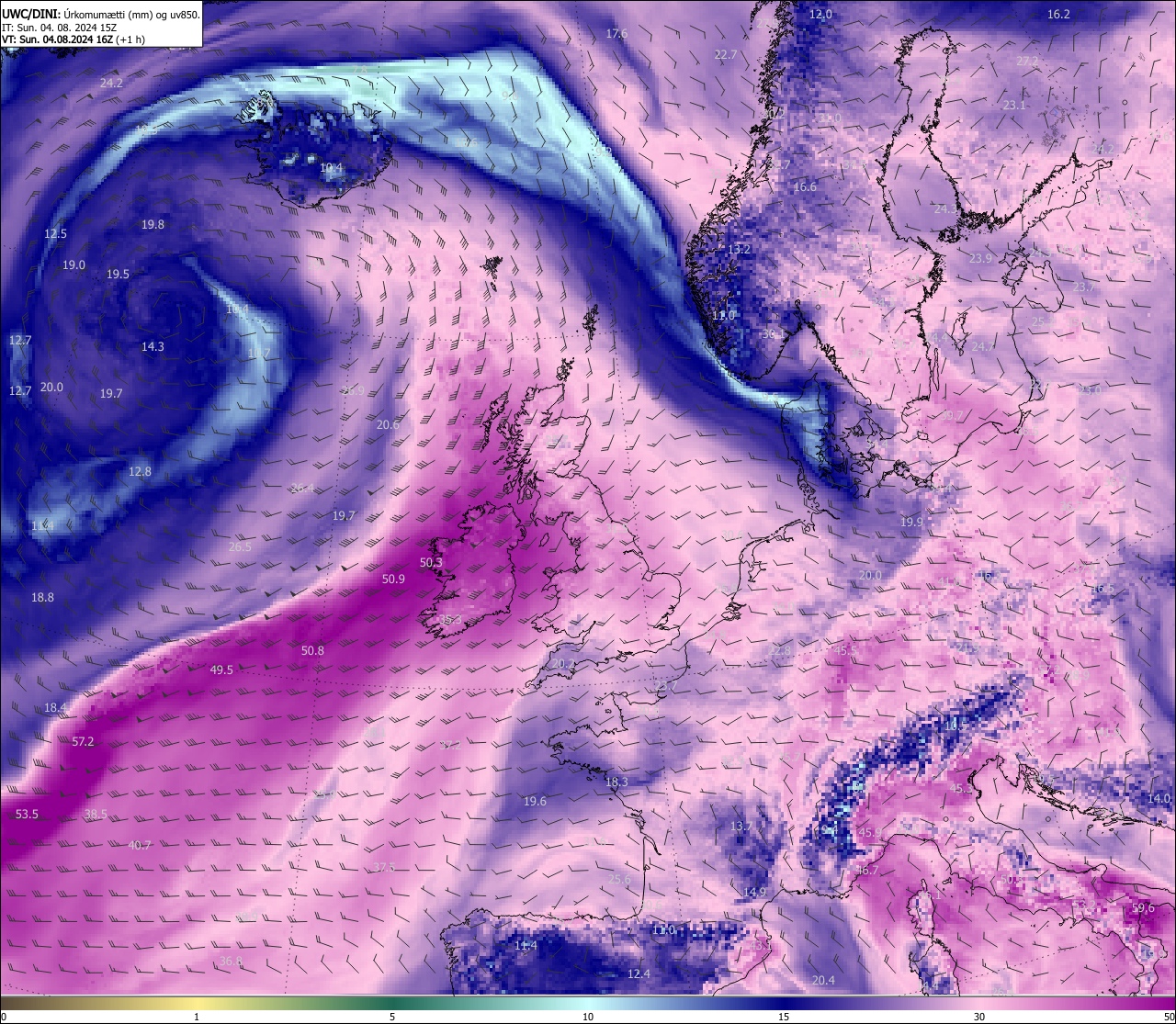Click the legend tick labelled 5

pos(392,1017)
